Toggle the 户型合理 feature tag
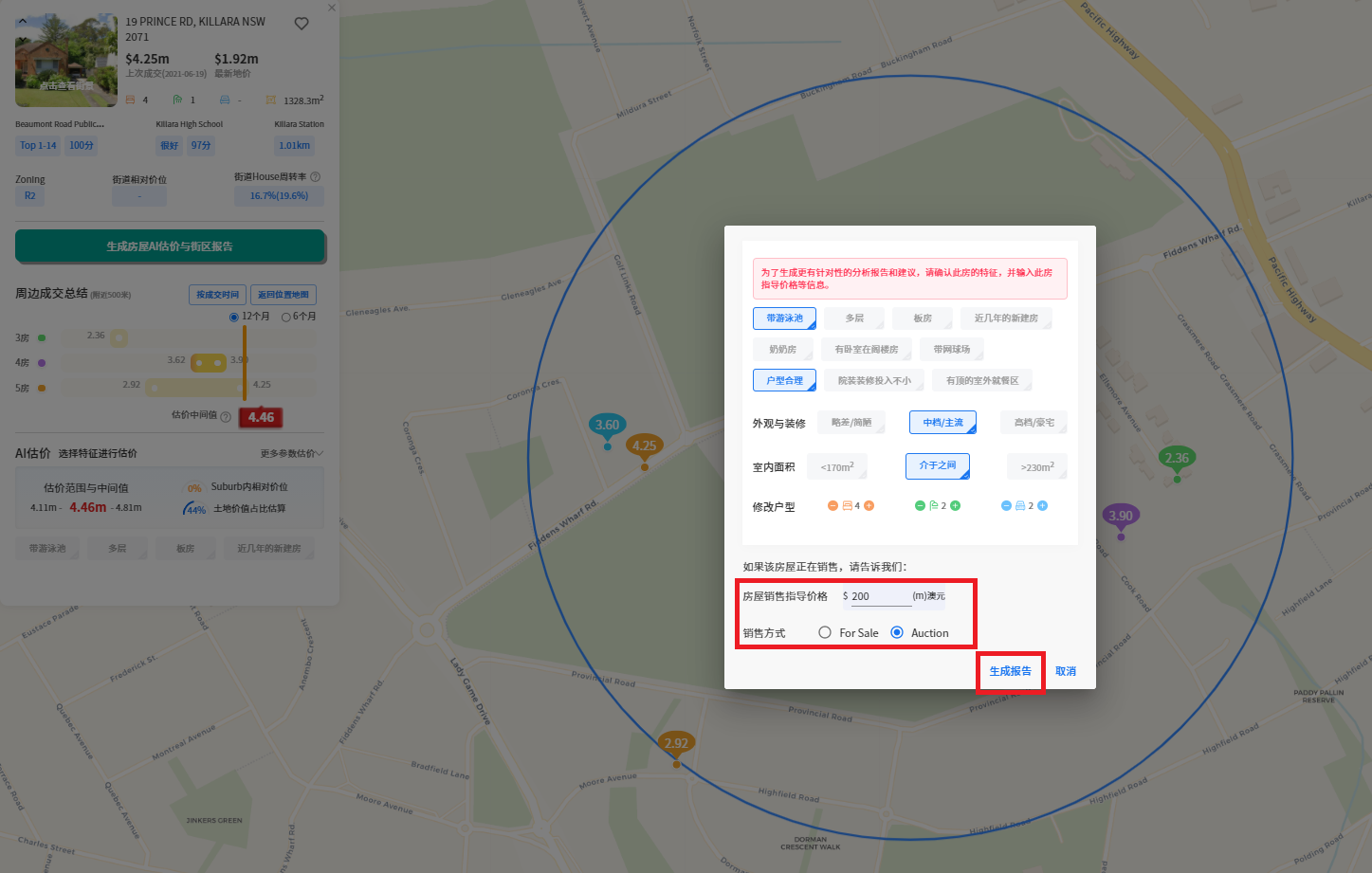 coord(785,380)
